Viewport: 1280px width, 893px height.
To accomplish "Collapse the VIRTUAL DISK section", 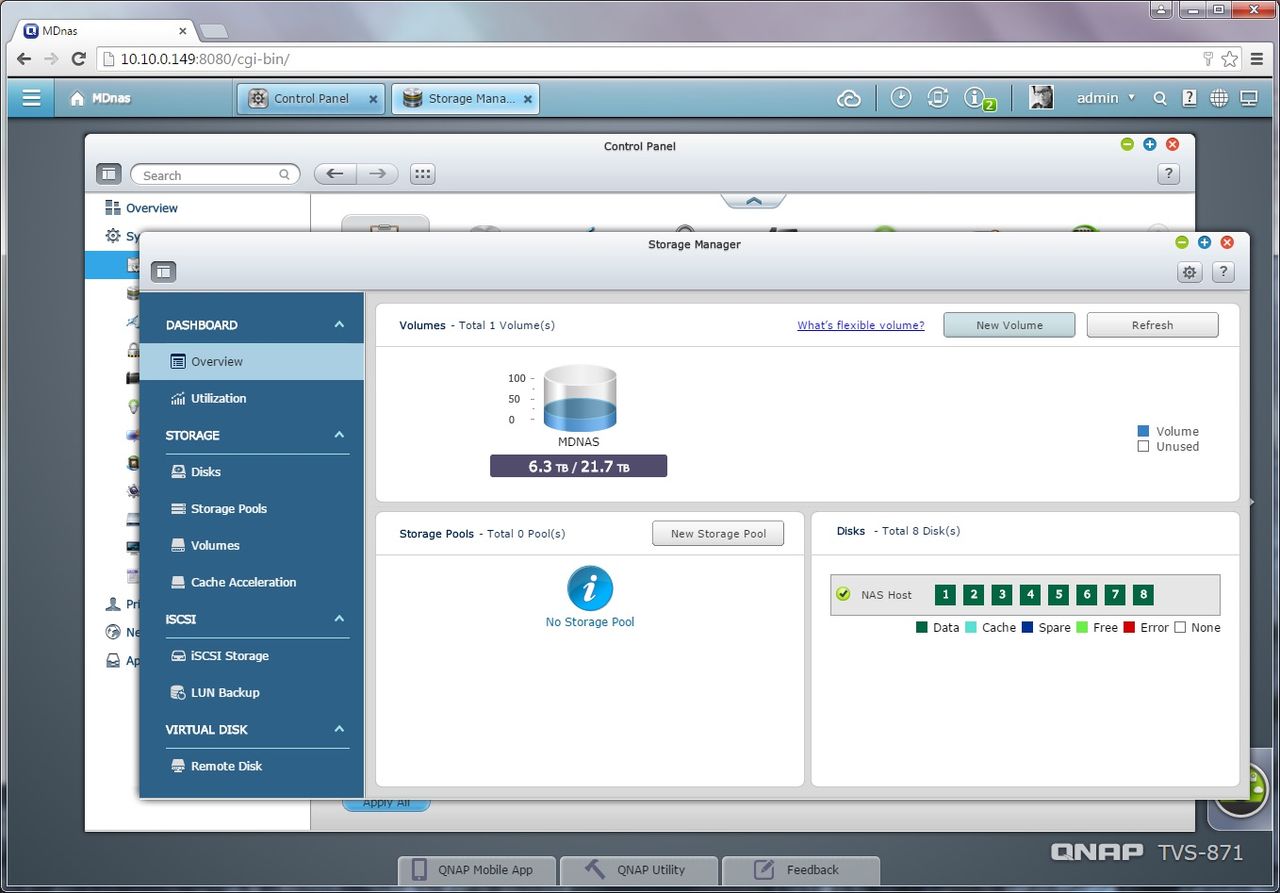I will pyautogui.click(x=339, y=729).
